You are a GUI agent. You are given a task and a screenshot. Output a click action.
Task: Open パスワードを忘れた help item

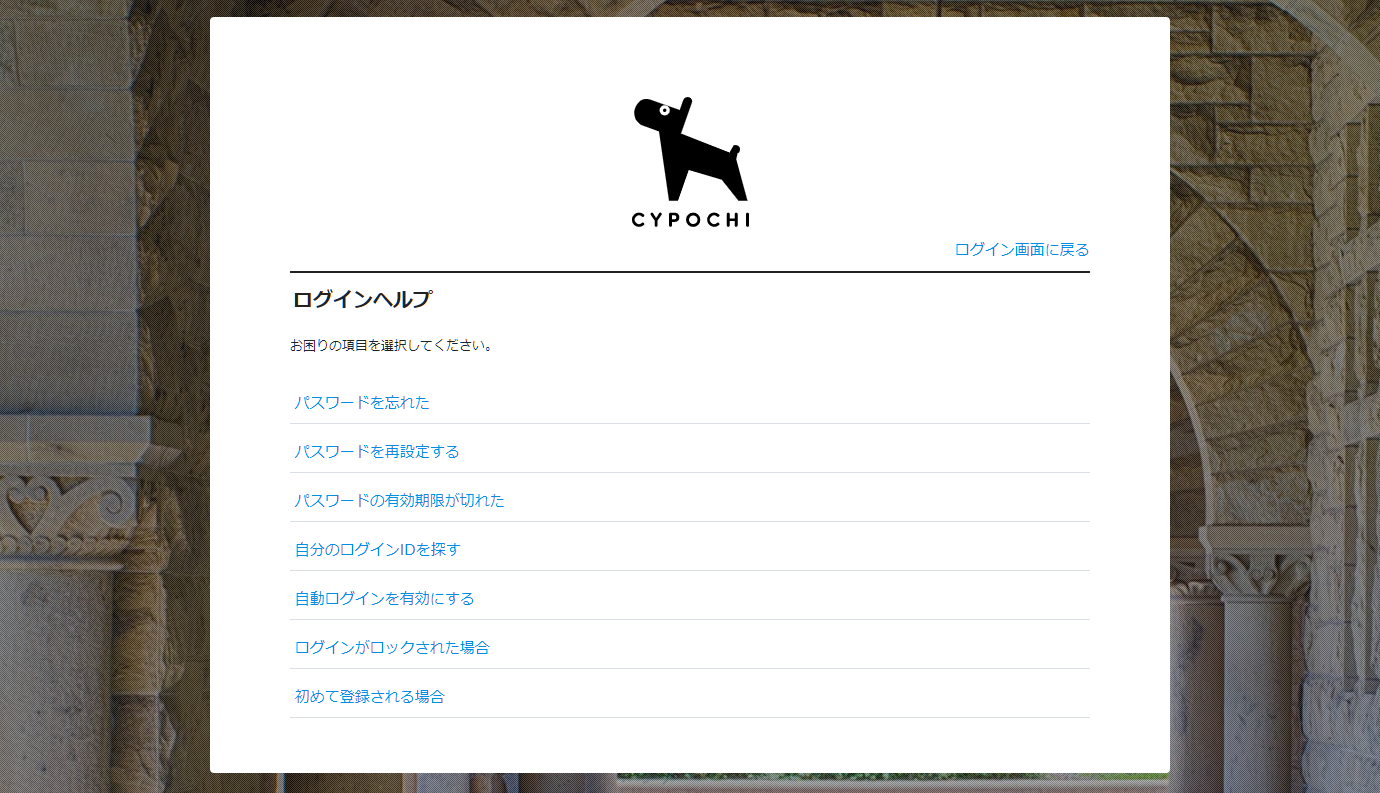click(x=362, y=403)
